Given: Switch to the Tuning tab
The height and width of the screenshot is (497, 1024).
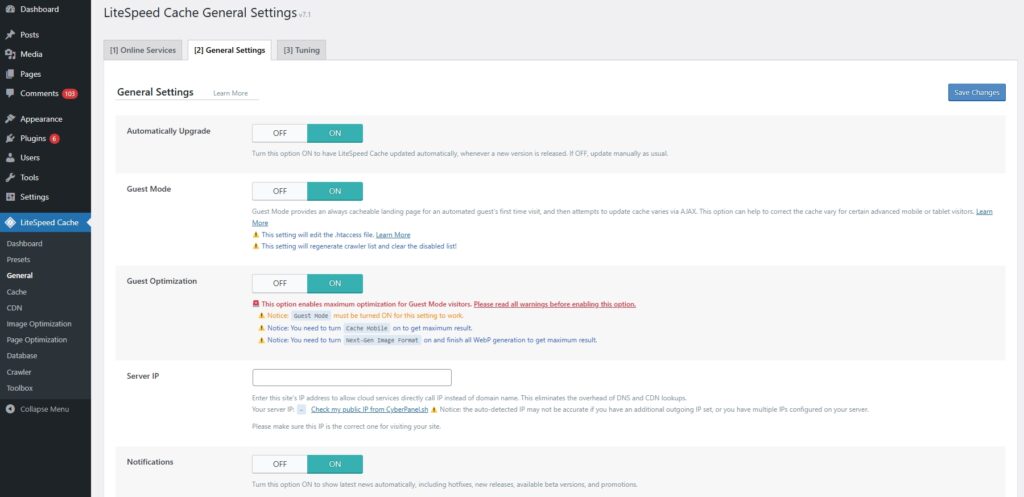Looking at the screenshot, I should pos(302,50).
